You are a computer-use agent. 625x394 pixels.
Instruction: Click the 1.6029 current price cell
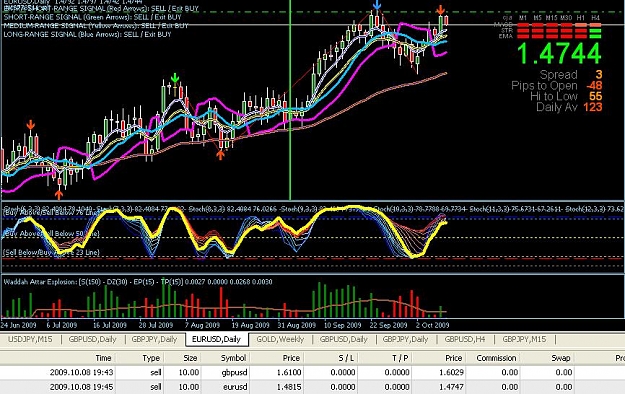(451, 372)
